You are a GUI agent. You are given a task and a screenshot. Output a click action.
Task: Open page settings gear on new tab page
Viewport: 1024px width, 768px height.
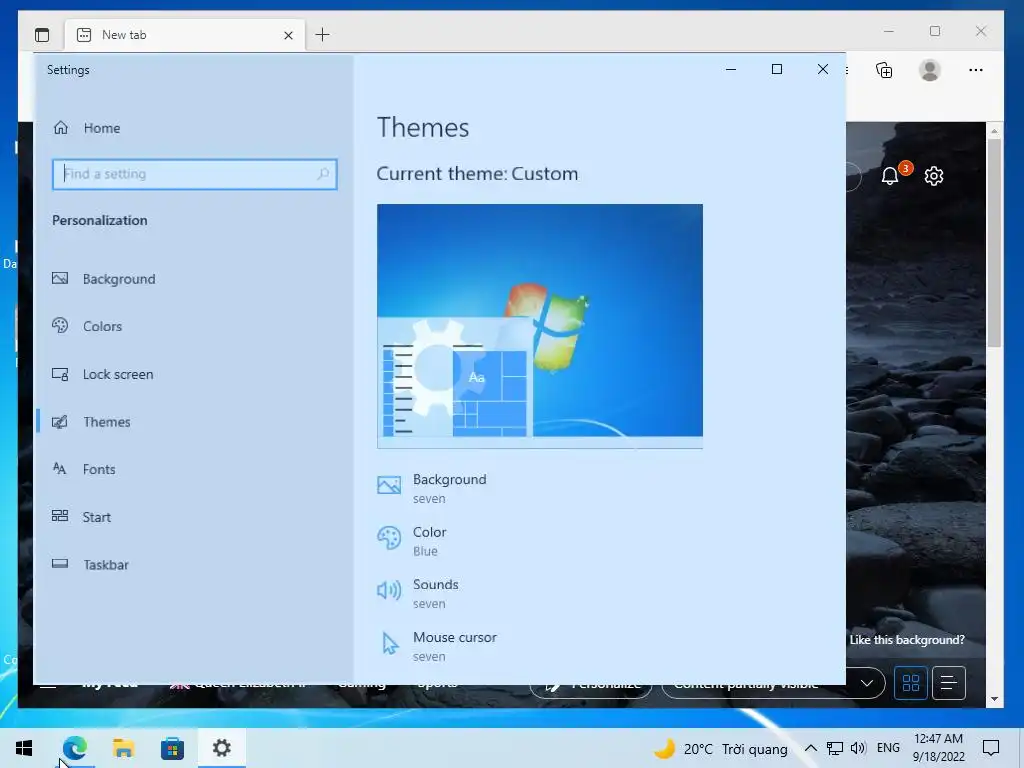click(934, 176)
